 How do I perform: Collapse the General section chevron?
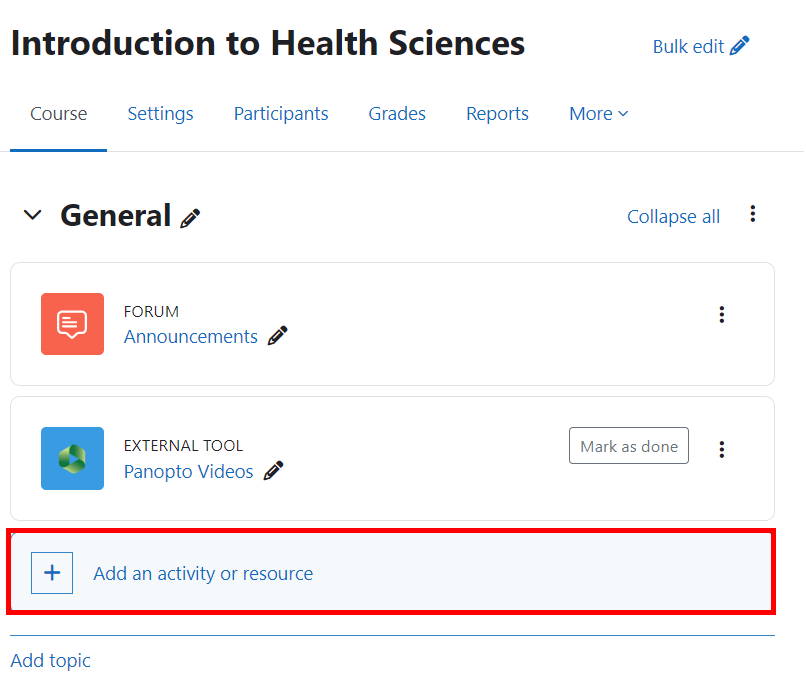pos(32,214)
